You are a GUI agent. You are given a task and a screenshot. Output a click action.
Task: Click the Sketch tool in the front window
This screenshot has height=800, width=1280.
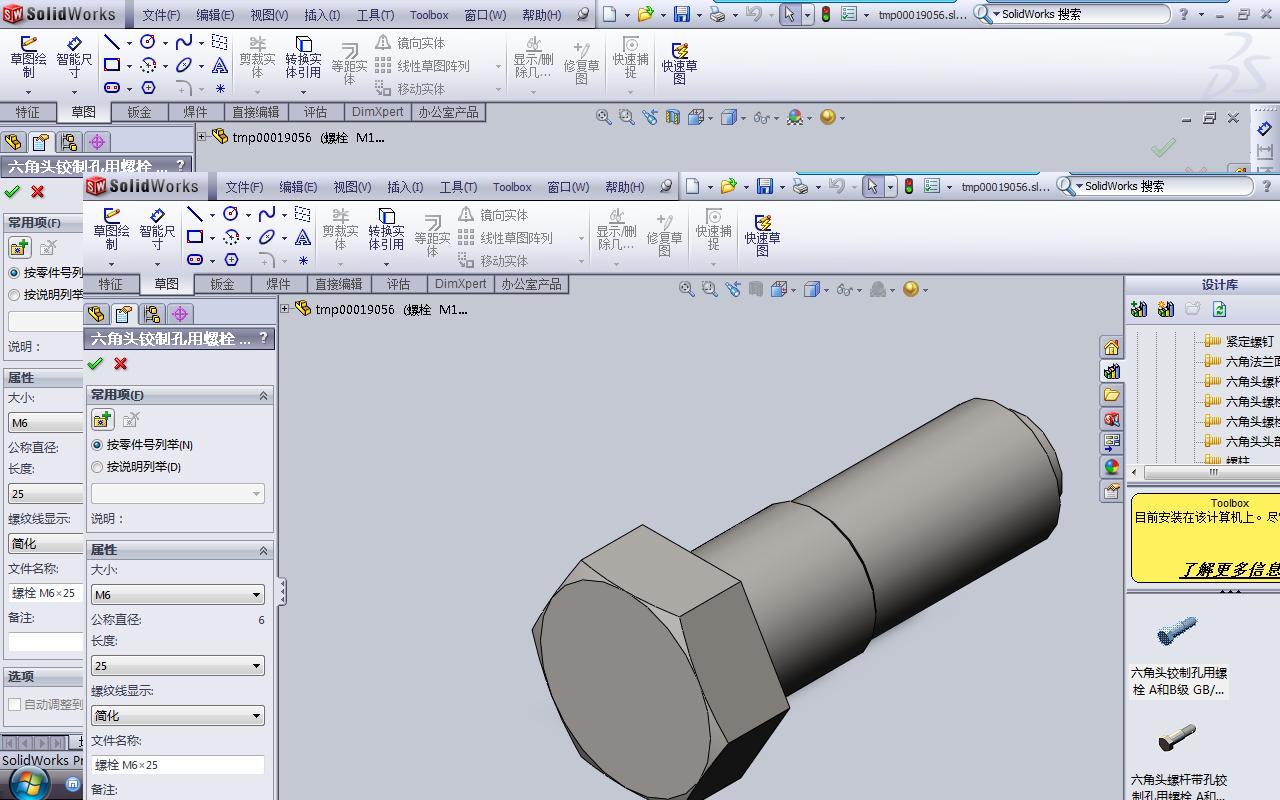coord(111,230)
